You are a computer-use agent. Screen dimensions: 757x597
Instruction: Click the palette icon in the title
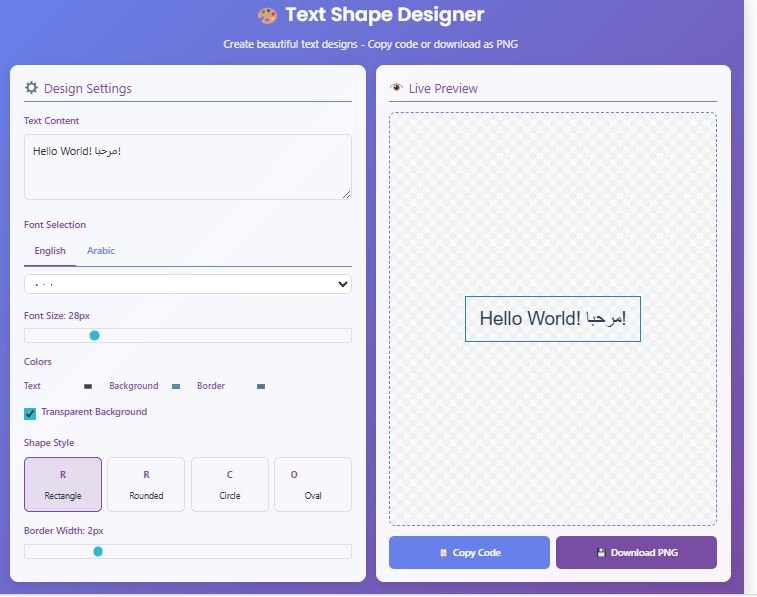coord(267,15)
